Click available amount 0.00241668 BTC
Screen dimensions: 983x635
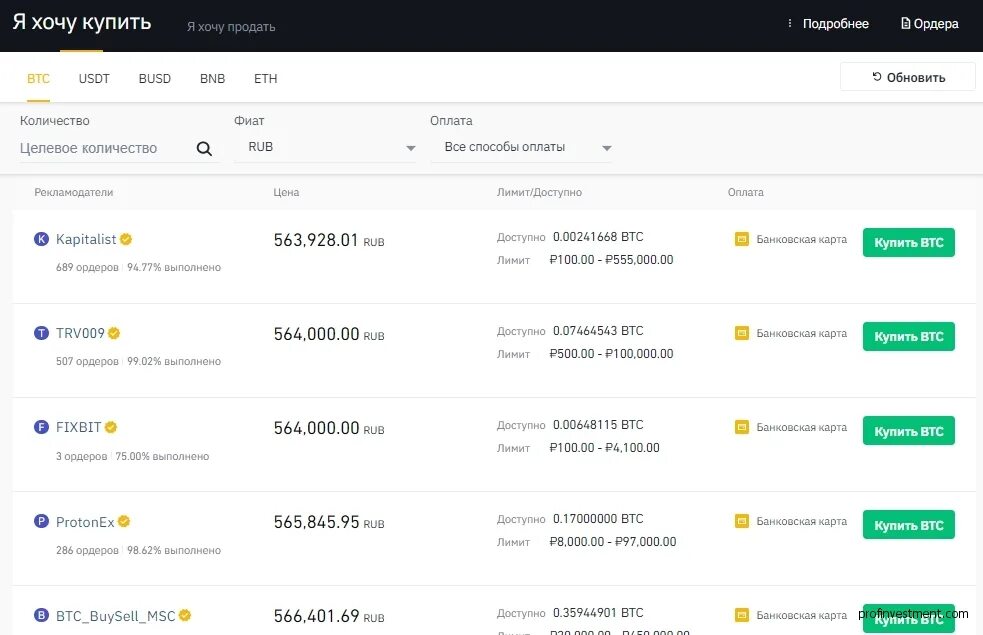point(598,237)
